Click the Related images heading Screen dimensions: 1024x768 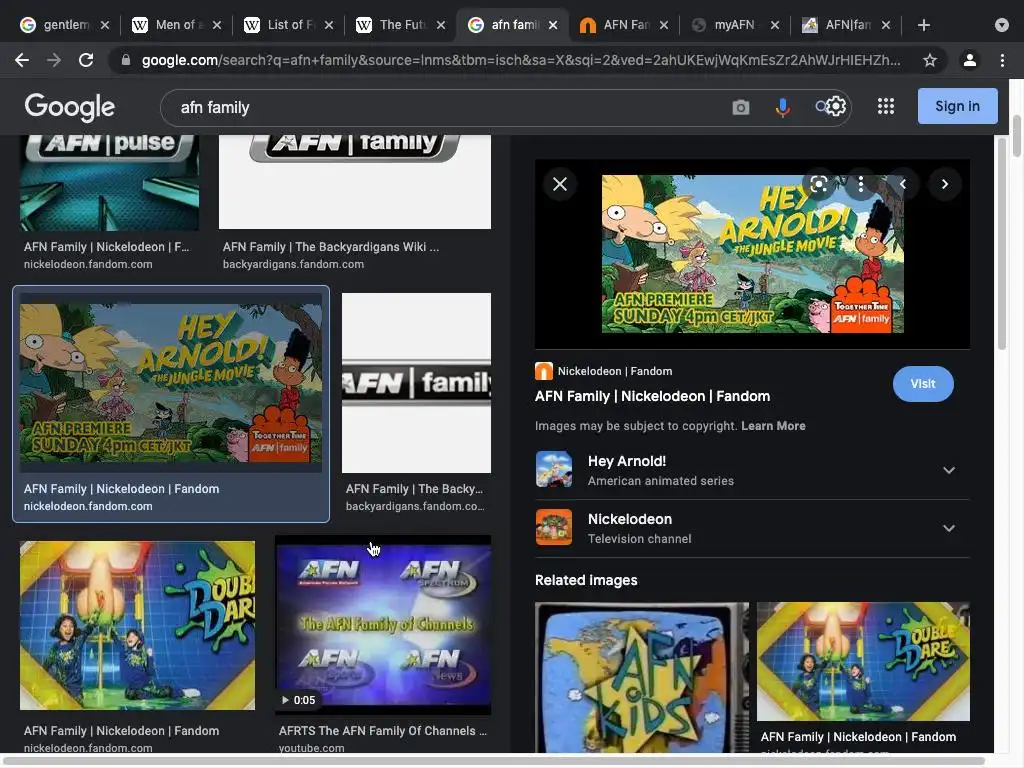coord(586,580)
